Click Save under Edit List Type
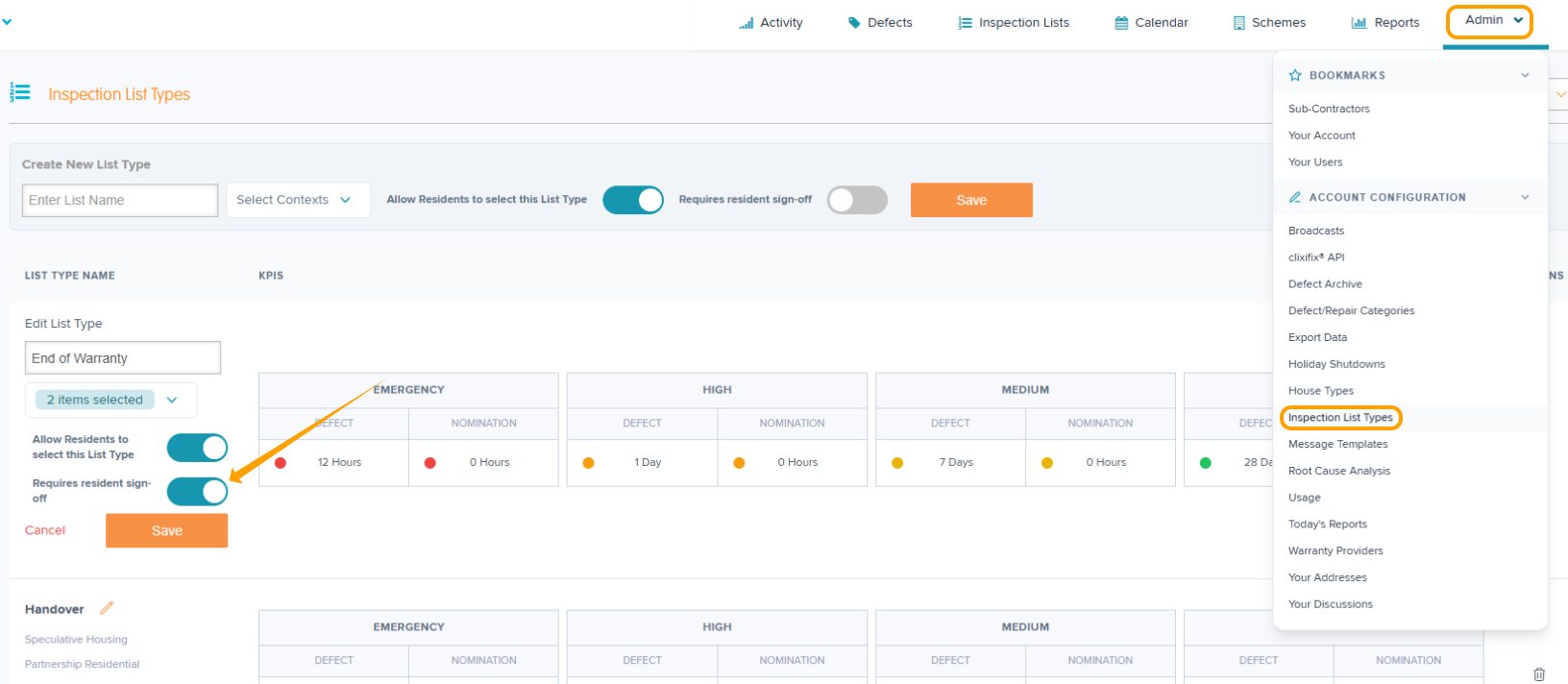1568x684 pixels. click(x=166, y=530)
